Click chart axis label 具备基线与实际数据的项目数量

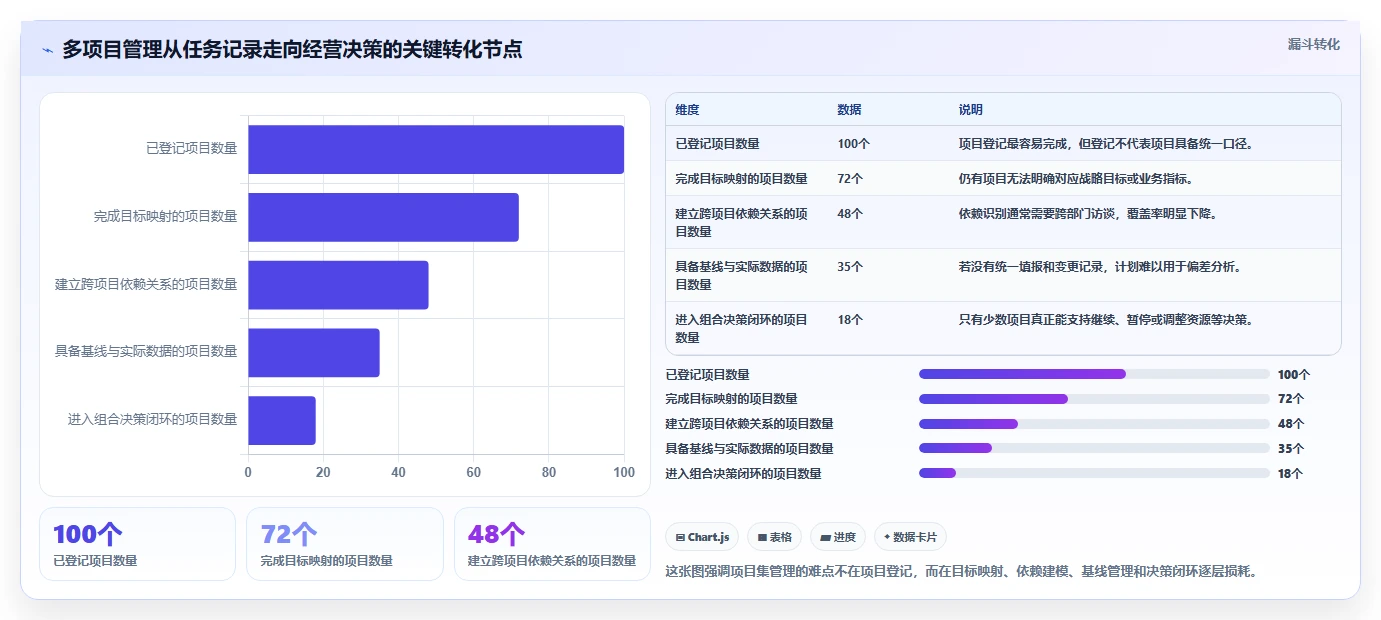tap(146, 352)
